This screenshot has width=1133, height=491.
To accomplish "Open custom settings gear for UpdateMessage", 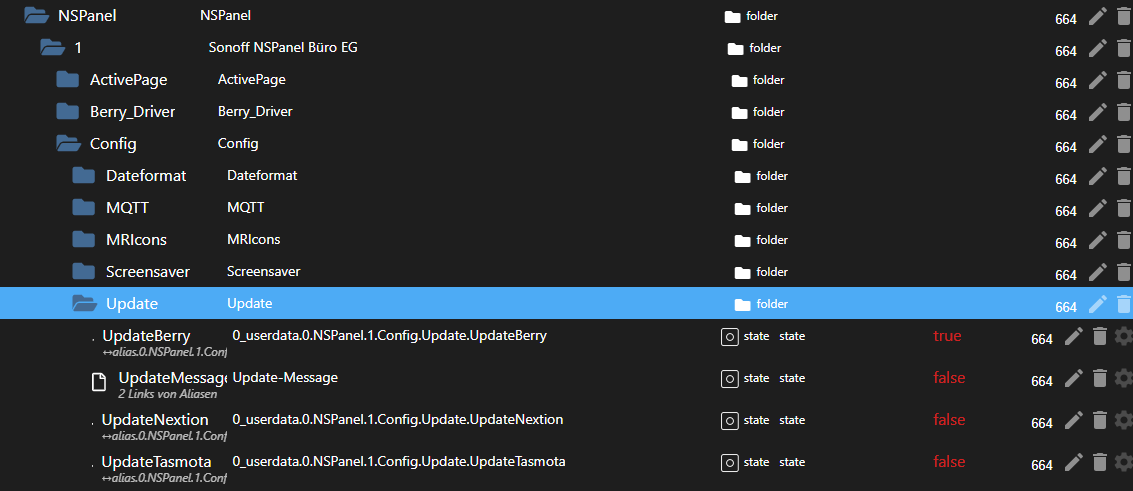I will pos(1123,378).
